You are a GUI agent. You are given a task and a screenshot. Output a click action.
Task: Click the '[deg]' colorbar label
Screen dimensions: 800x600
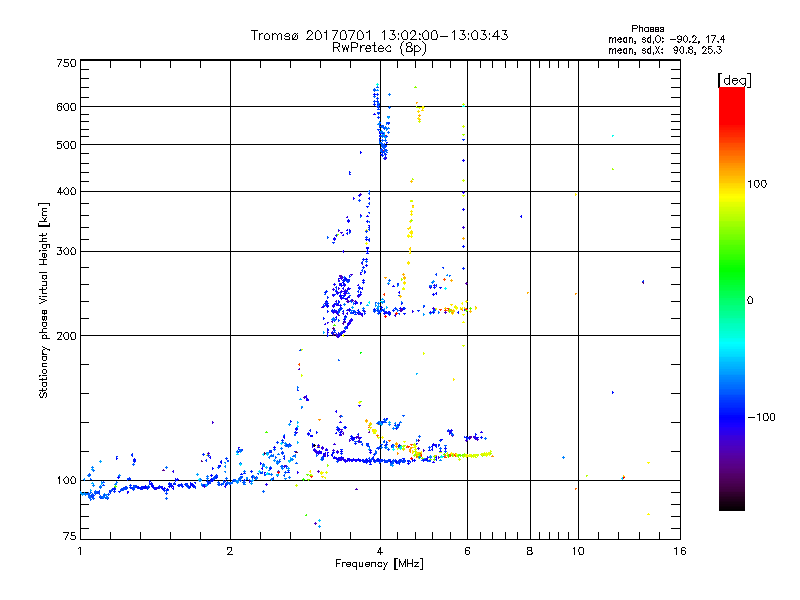pos(734,80)
